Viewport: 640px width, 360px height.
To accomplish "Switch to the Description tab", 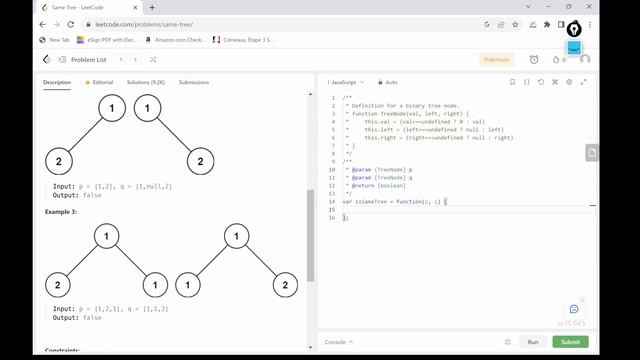I will click(57, 82).
